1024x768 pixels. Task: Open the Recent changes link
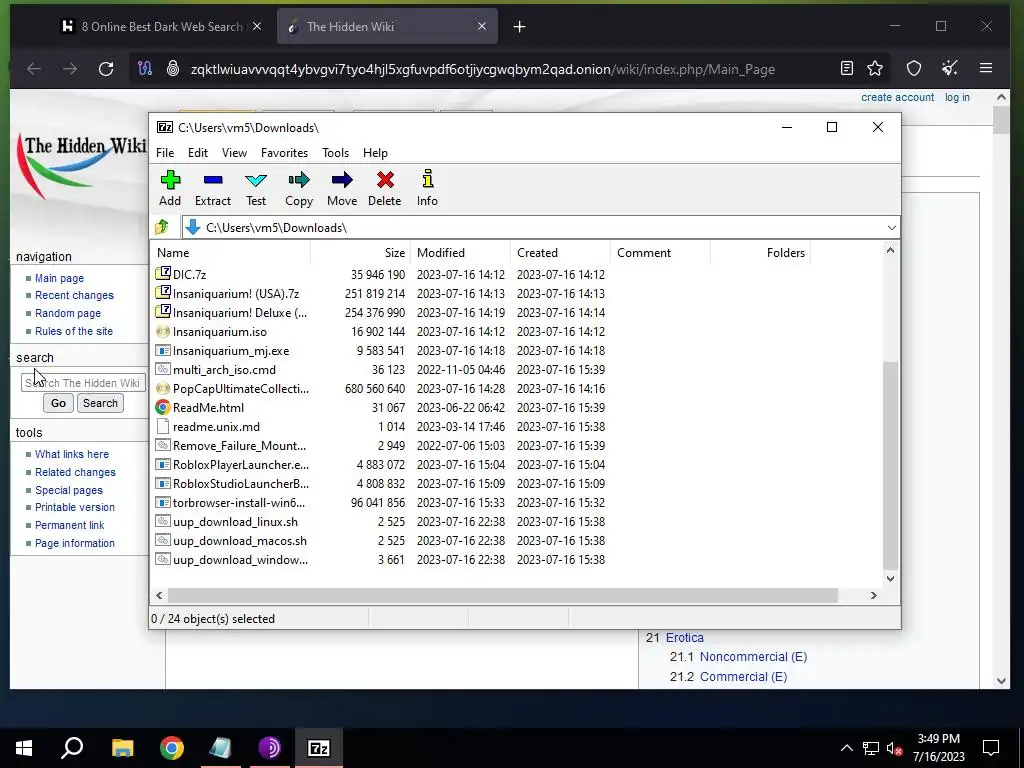[x=74, y=295]
